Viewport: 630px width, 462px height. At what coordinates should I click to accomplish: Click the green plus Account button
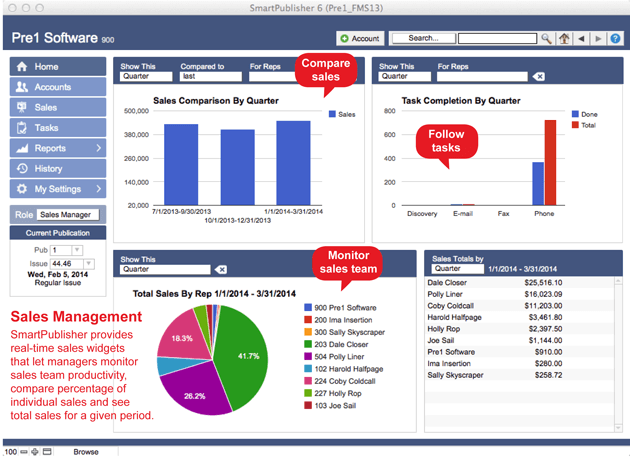click(x=360, y=39)
